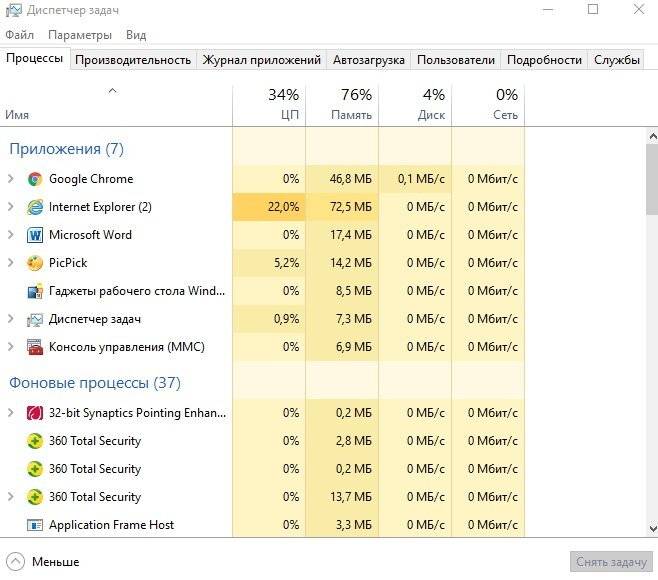Sort by the Сеть column header
This screenshot has width=658, height=580.
click(488, 105)
